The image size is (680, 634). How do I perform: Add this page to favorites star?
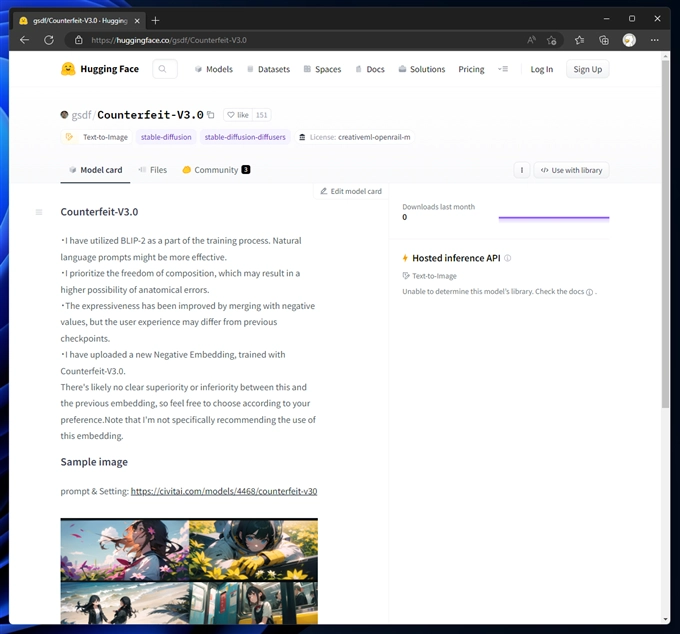[552, 40]
